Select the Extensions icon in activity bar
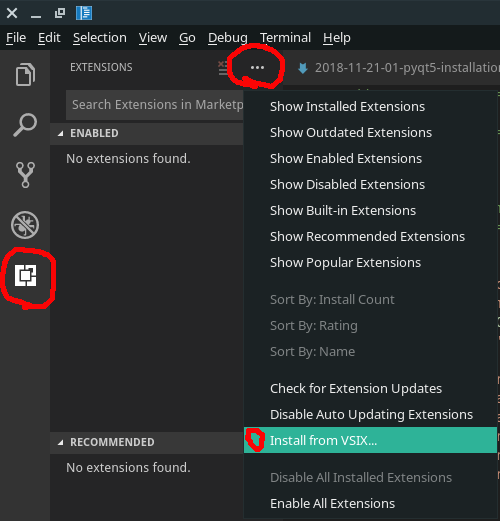Screen dimensions: 500x521 pos(25,276)
